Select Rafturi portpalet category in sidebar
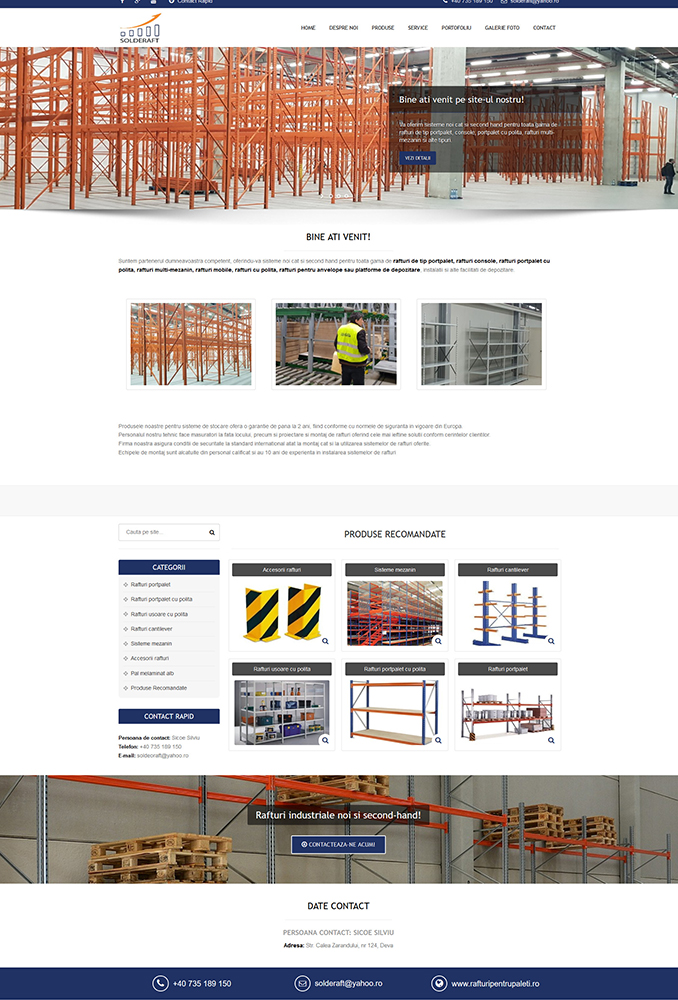678x1000 pixels. (x=150, y=584)
